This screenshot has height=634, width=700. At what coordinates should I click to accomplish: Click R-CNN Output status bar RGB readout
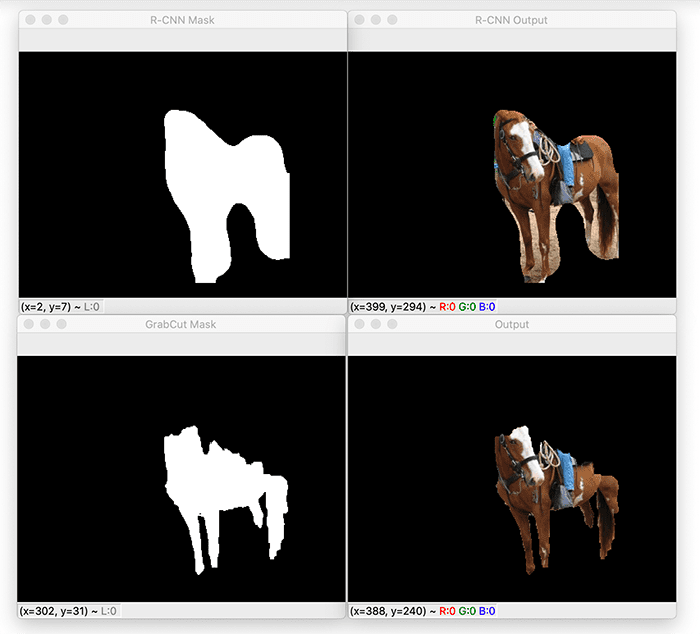pyautogui.click(x=467, y=305)
